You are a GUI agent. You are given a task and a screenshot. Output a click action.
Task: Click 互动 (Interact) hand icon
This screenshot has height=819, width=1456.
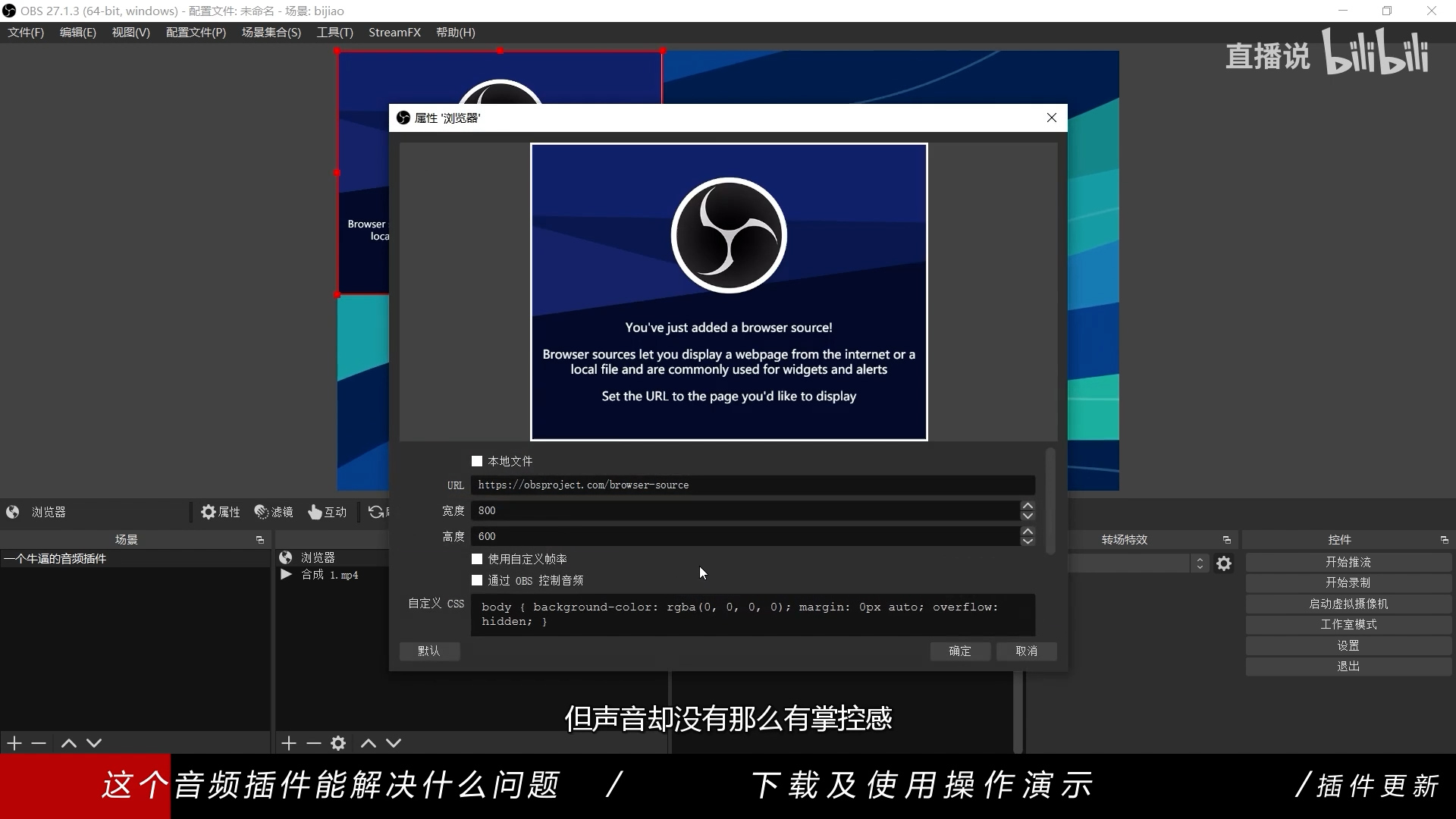(328, 512)
